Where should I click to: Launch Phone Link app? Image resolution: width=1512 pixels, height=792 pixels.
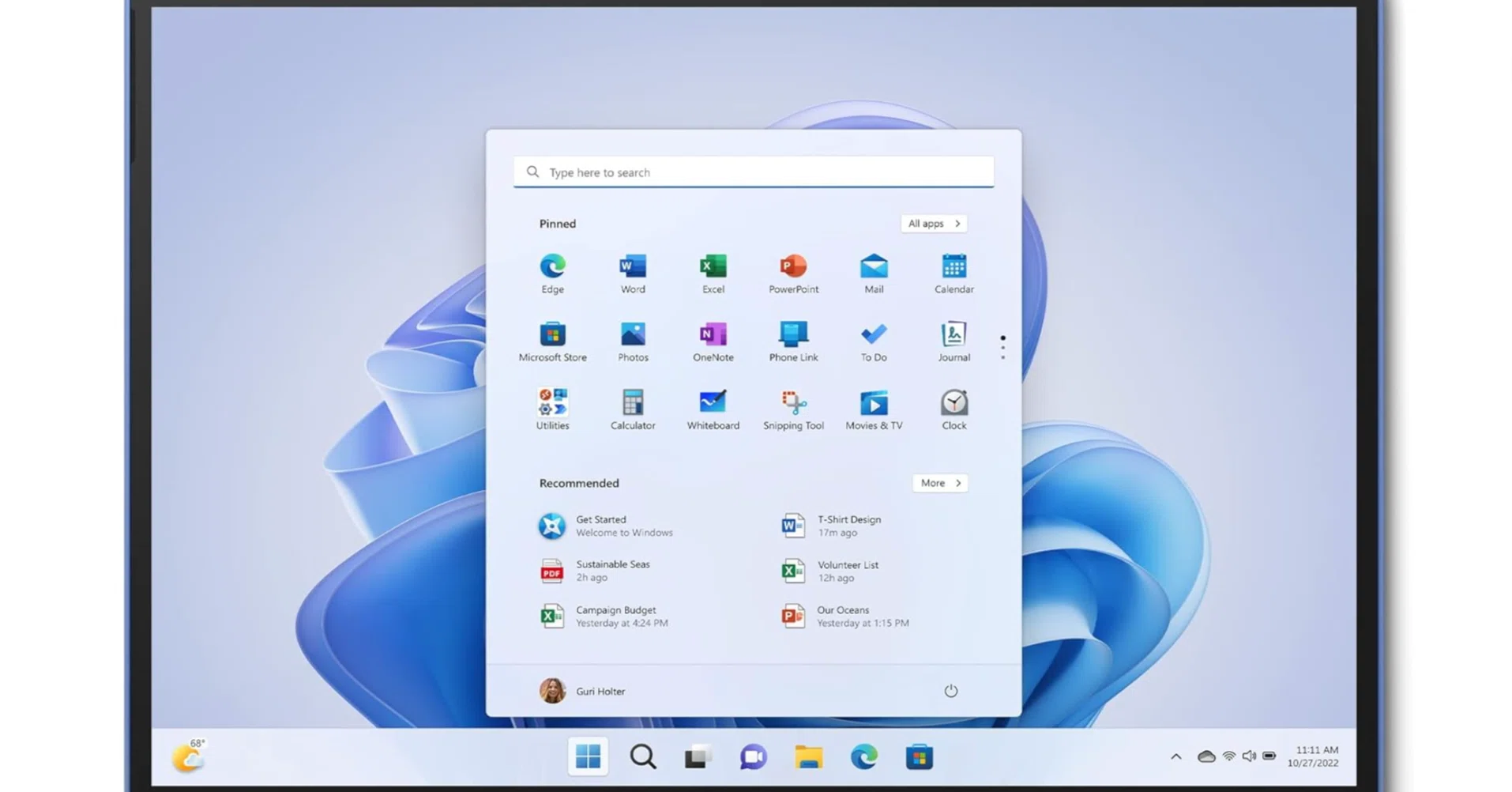click(794, 341)
